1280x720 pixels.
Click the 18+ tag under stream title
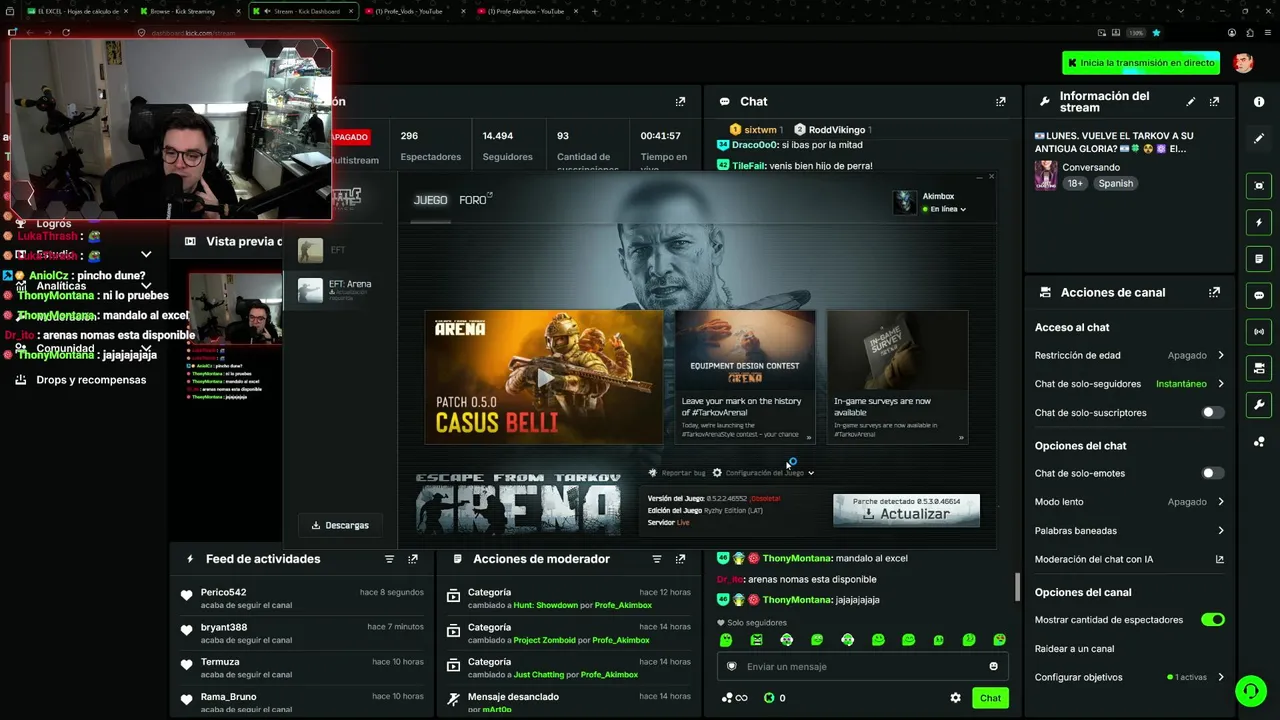pyautogui.click(x=1075, y=183)
